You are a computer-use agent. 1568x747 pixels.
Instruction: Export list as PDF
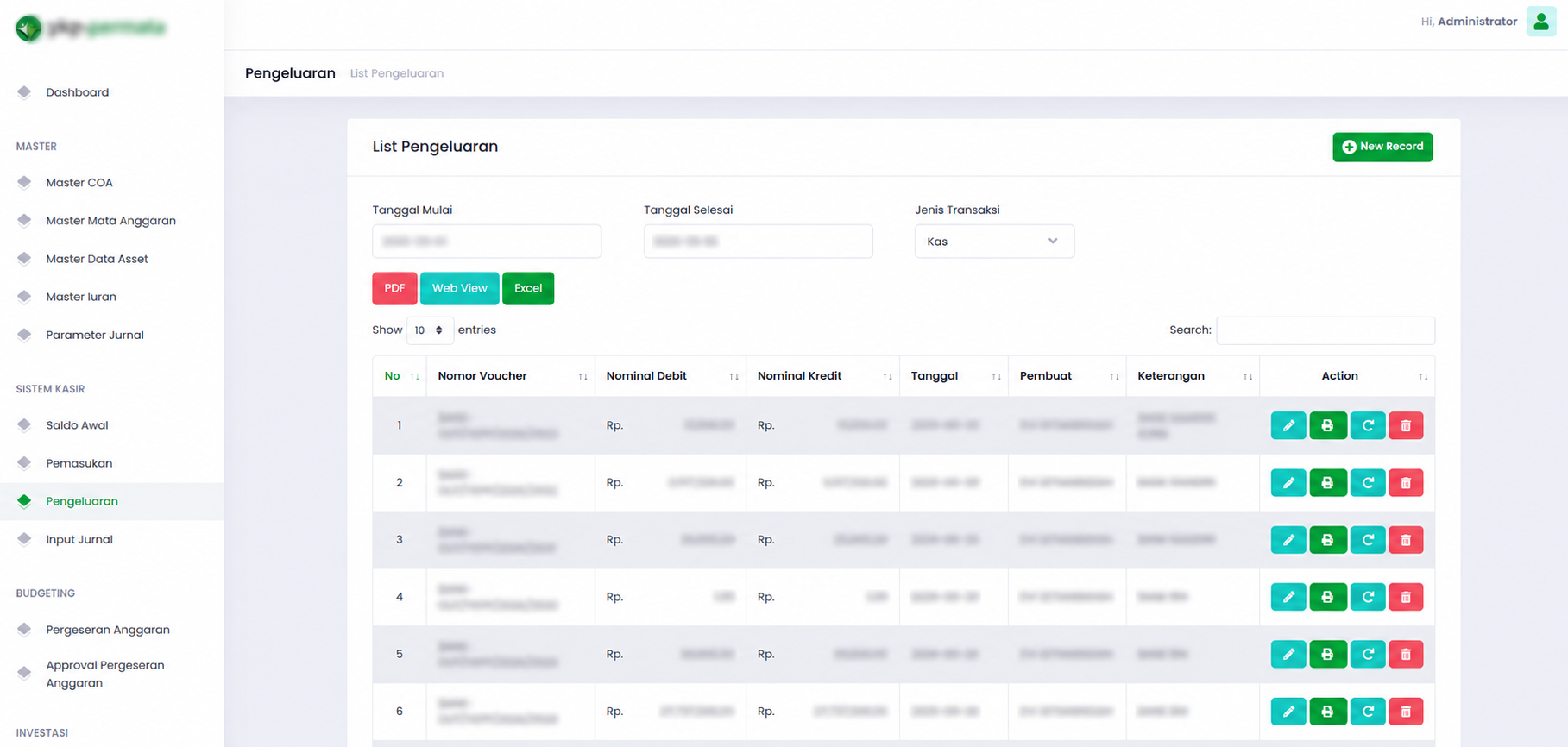pyautogui.click(x=394, y=288)
